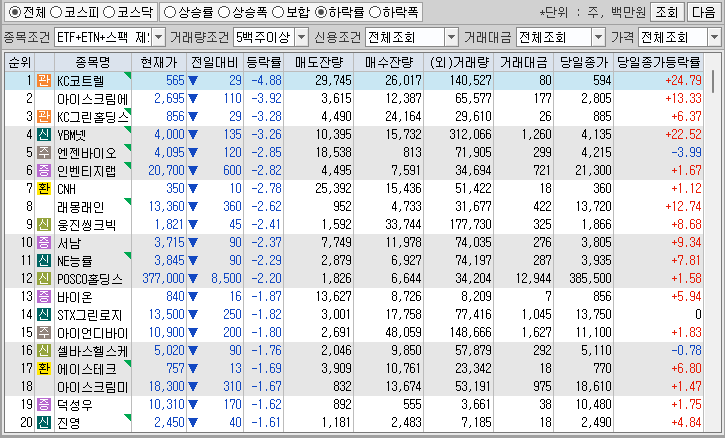Viewport: 725px width, 438px height.
Task: Select the 상승폭 radio button
Action: 224,12
